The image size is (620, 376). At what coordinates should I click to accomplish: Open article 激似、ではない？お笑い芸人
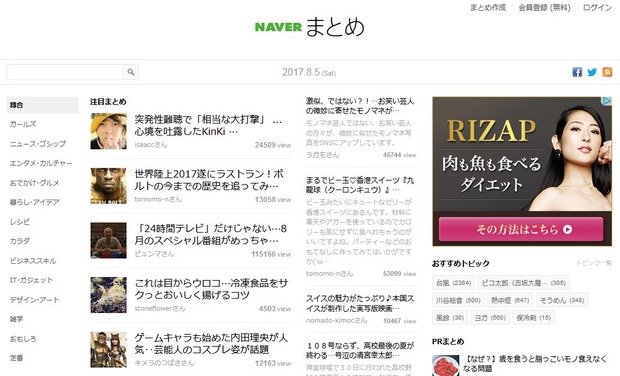(360, 106)
